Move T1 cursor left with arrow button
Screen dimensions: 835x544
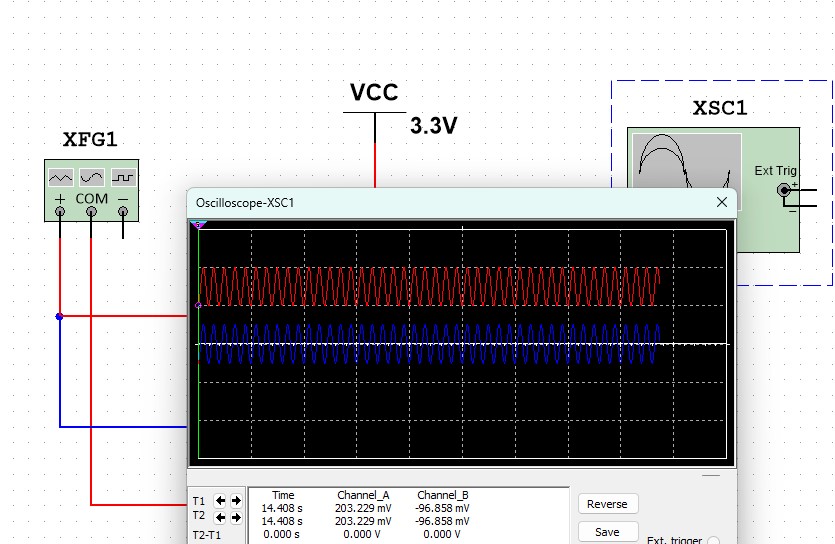(220, 500)
